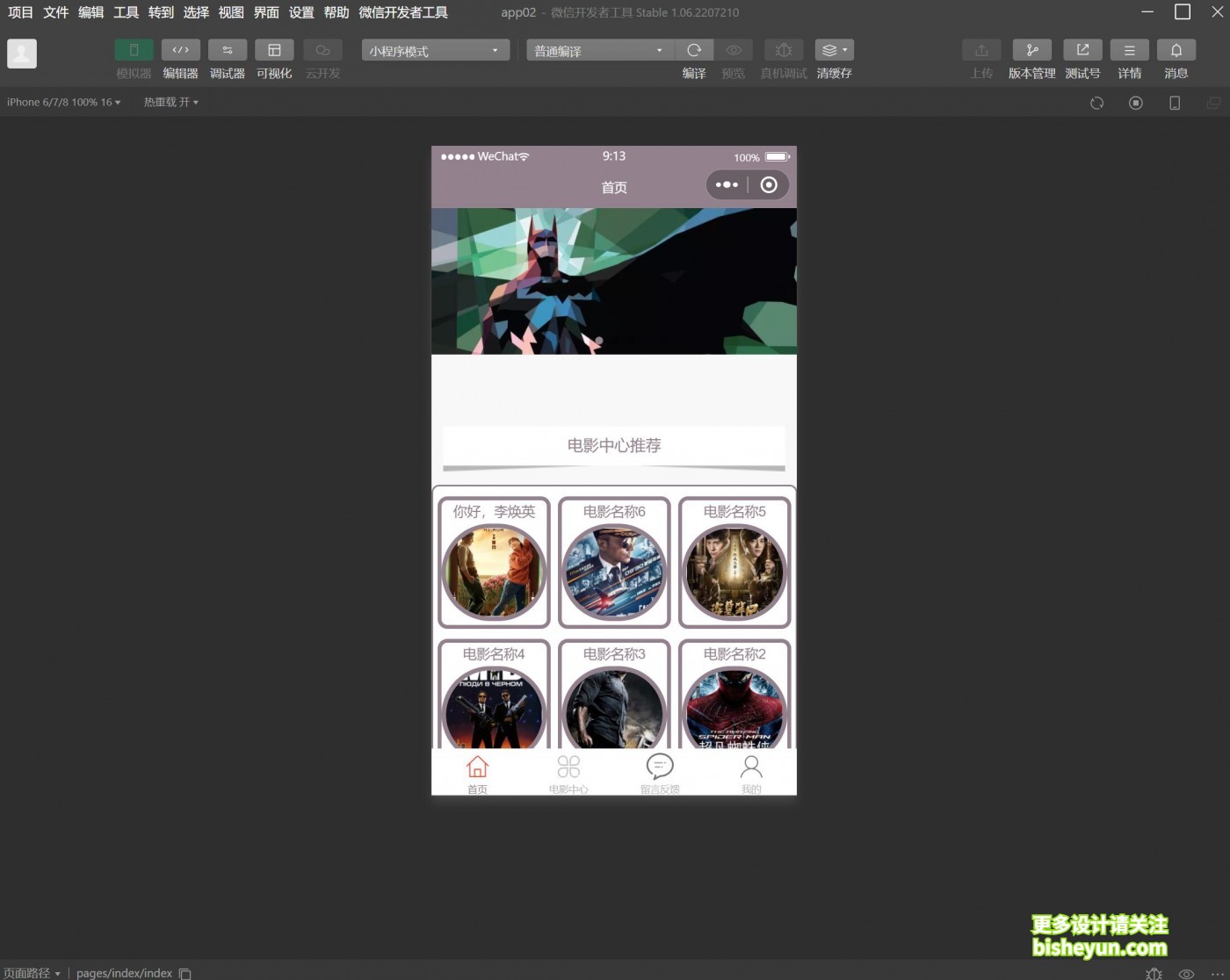Open the 项目 menu
1230x980 pixels.
coord(20,12)
